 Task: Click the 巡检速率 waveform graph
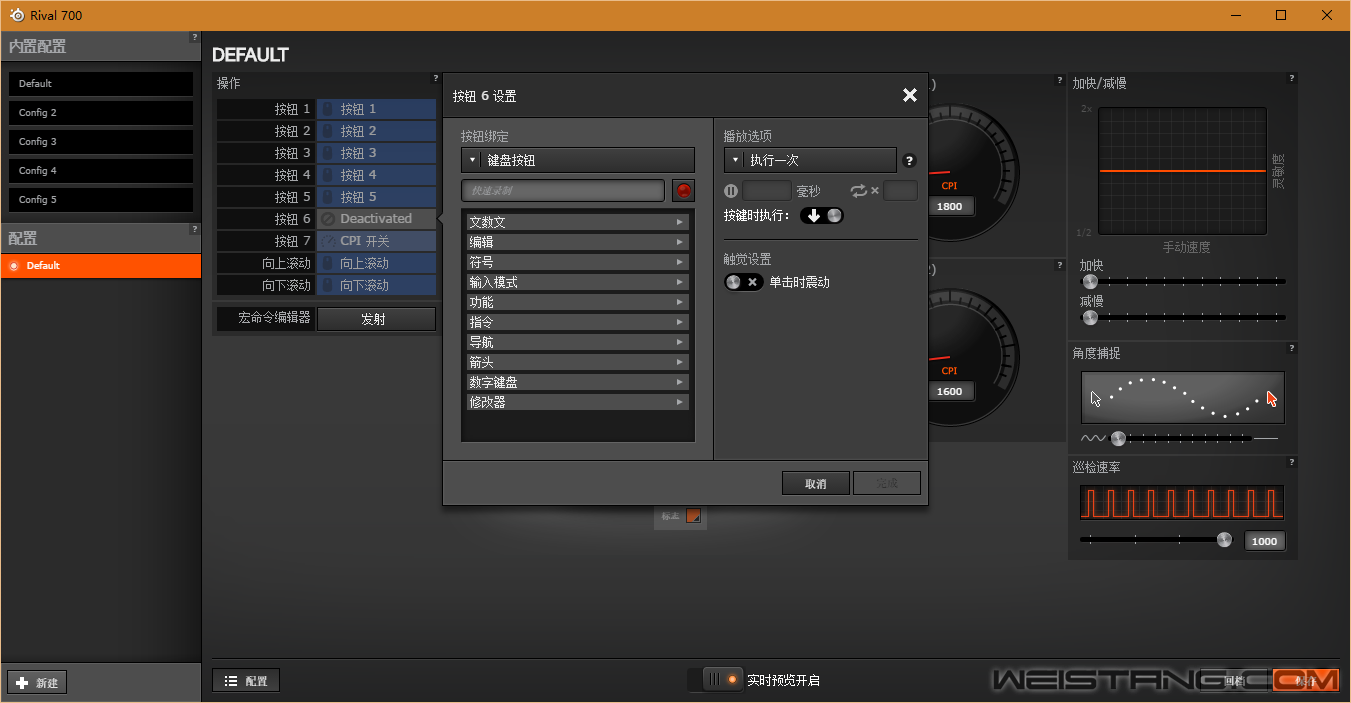coord(1182,502)
